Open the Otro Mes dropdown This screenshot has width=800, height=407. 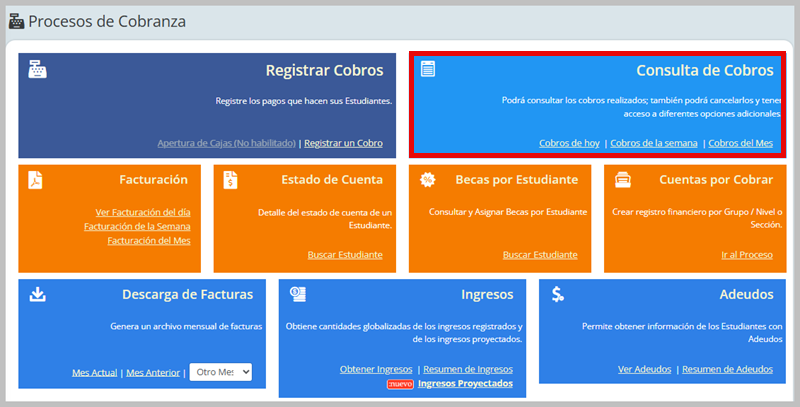click(221, 372)
